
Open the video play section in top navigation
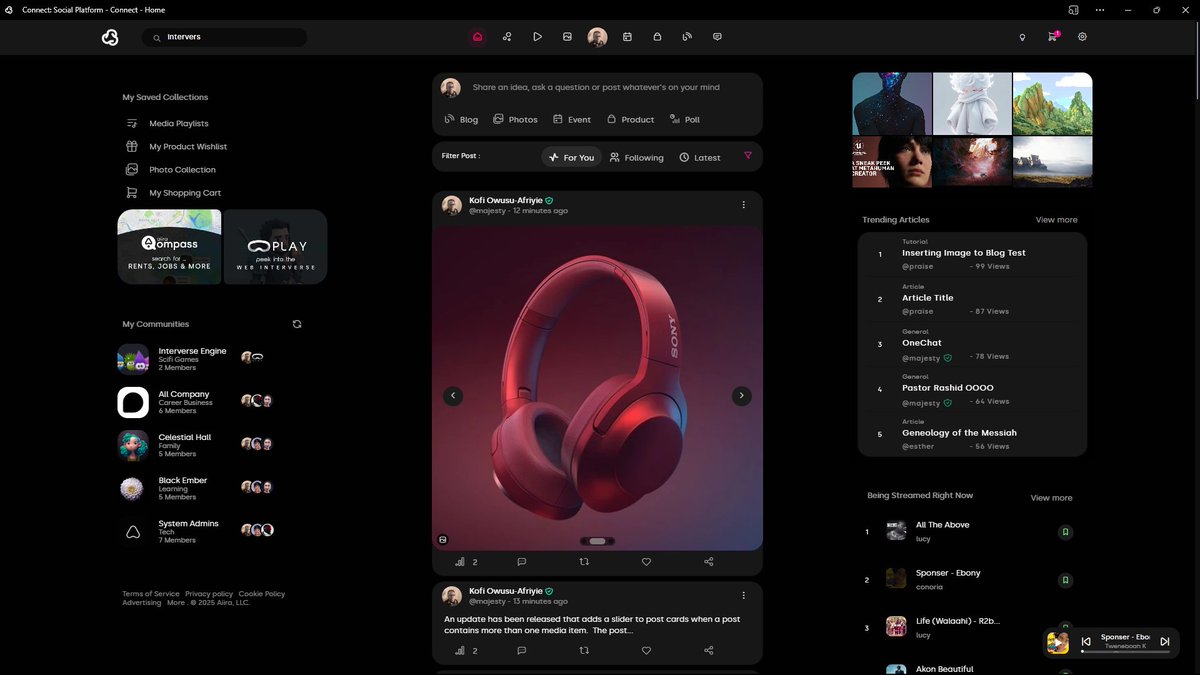[x=537, y=37]
